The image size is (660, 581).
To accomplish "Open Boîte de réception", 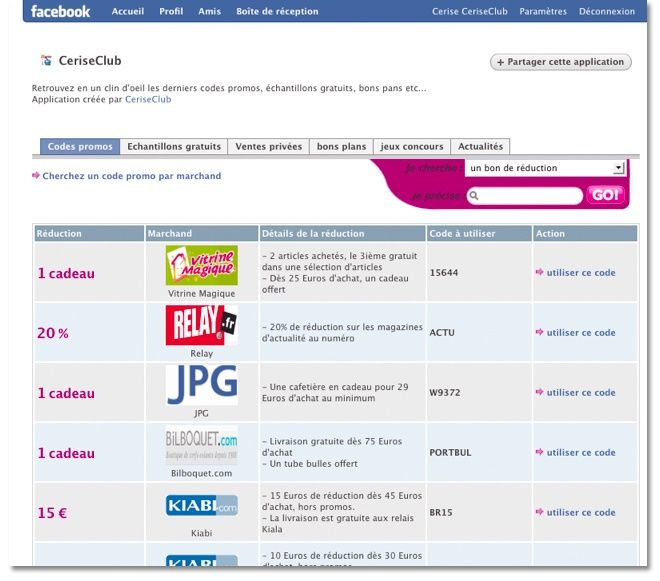I will point(277,11).
